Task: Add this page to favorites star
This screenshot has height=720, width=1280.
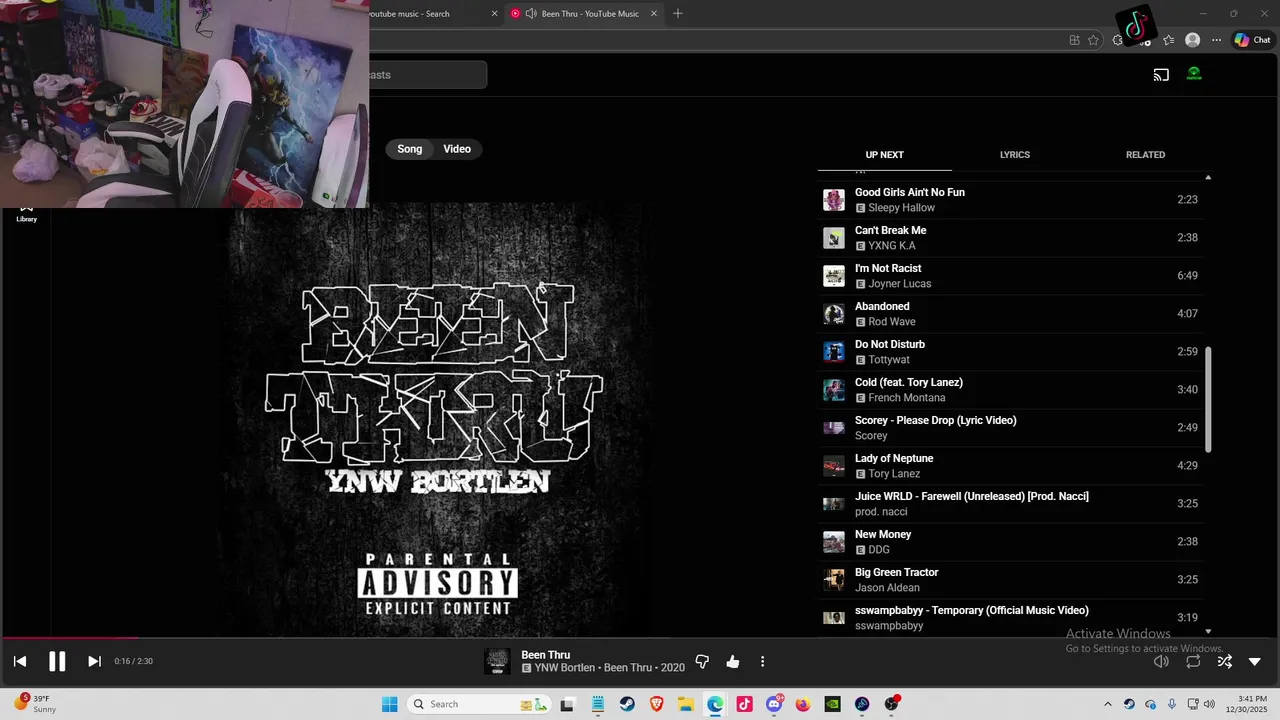Action: click(1093, 40)
